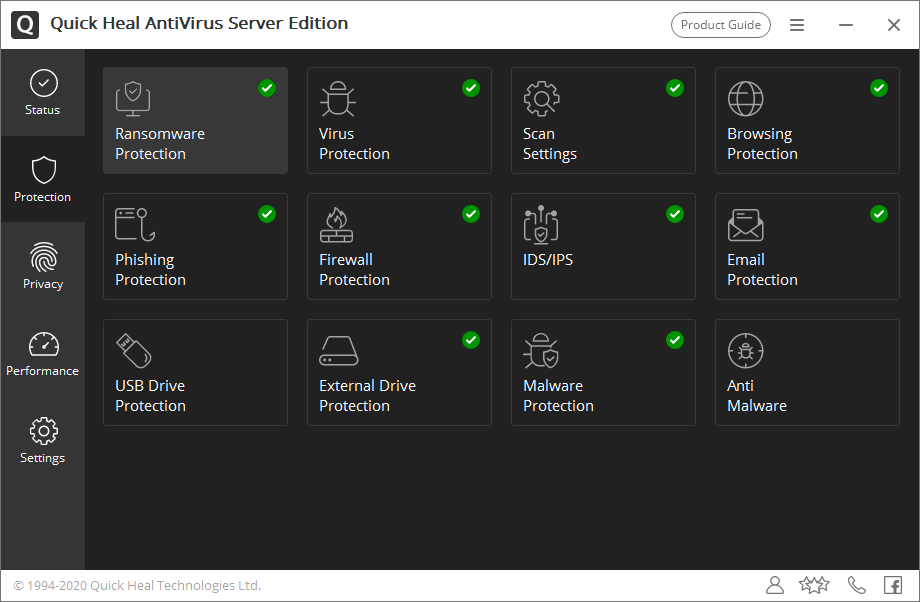Click the Virus Protection bug icon
Viewport: 920px width, 602px height.
(337, 99)
